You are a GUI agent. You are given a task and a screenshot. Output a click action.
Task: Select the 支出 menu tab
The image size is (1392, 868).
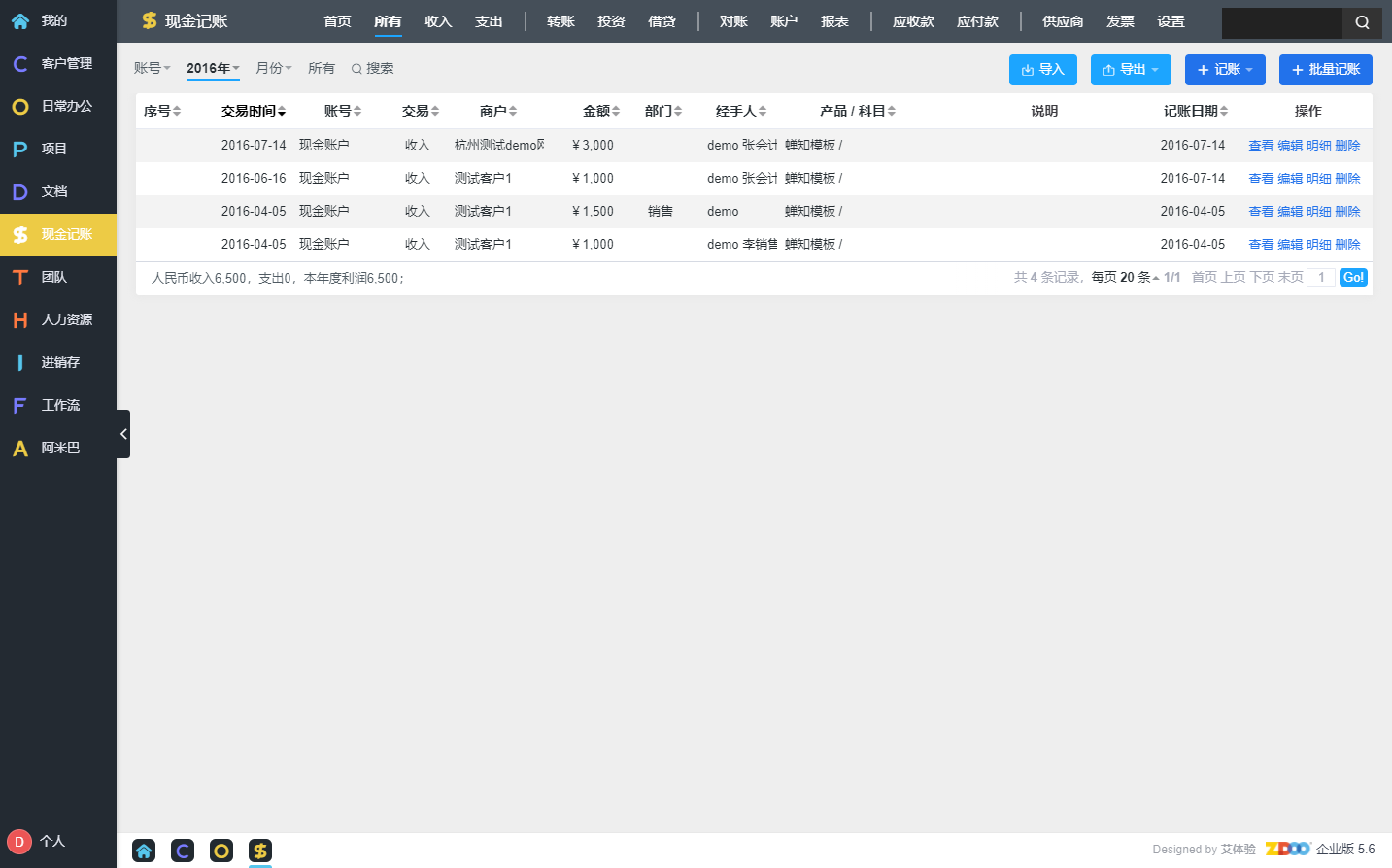(489, 21)
